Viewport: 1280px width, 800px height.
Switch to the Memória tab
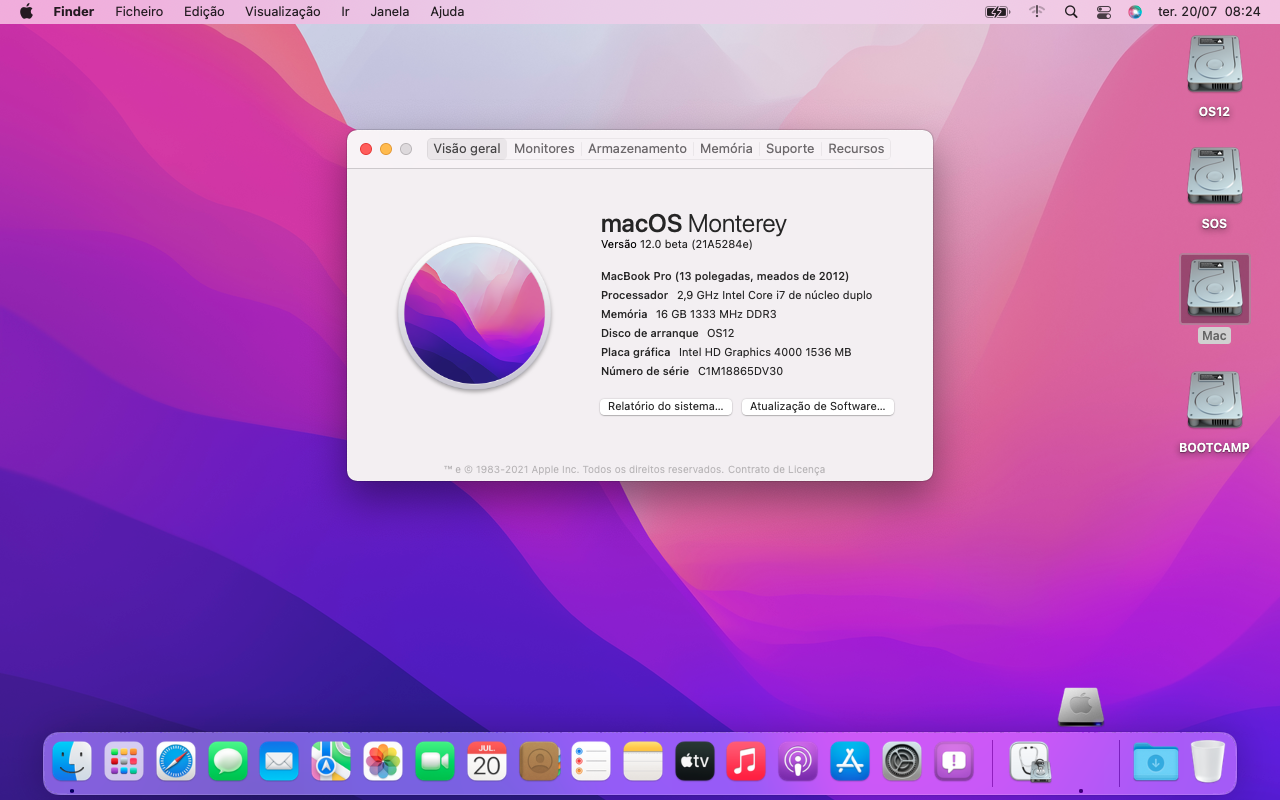[726, 149]
